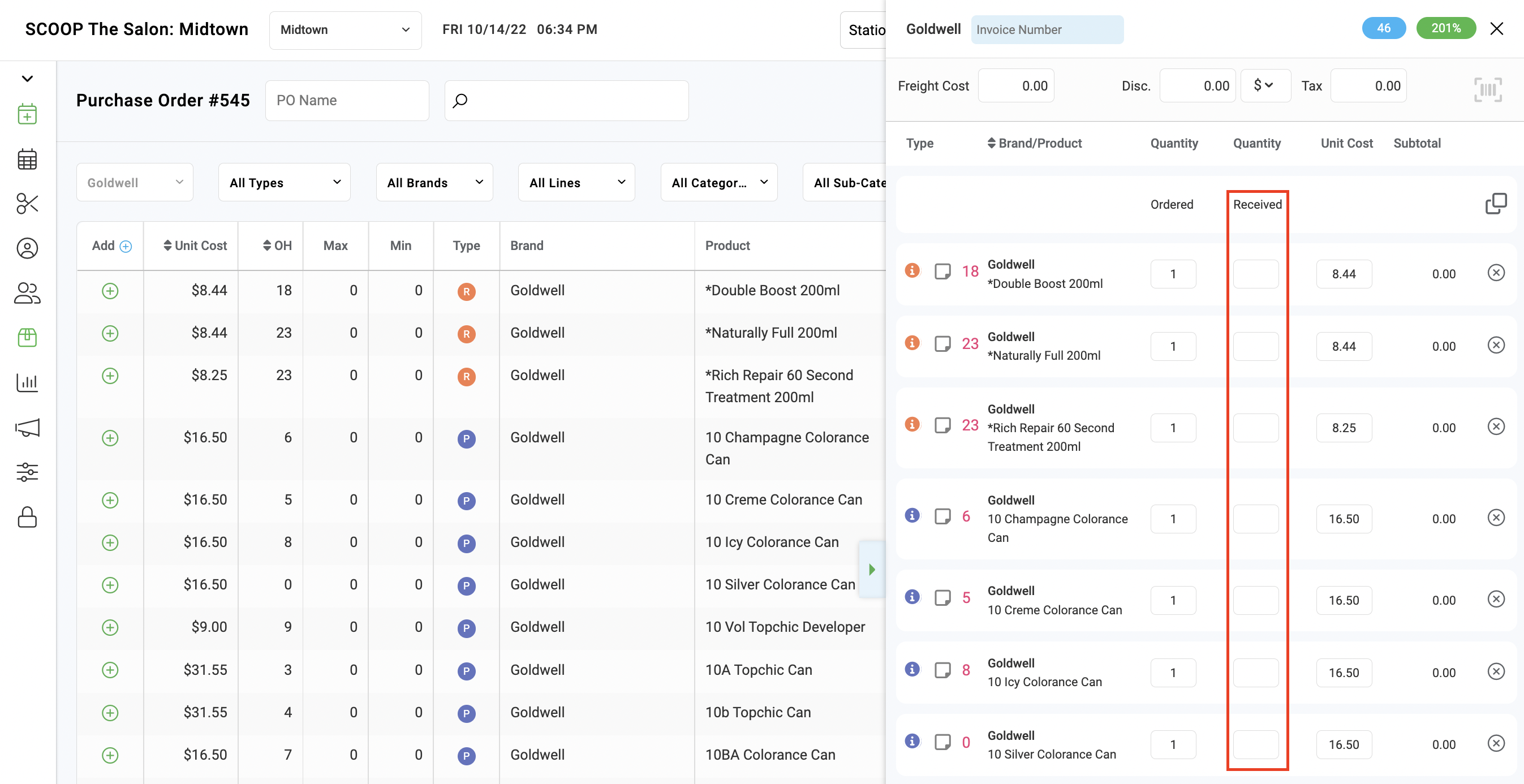Check the box for *Naturally Full 200ml
This screenshot has width=1524, height=784.
point(942,344)
